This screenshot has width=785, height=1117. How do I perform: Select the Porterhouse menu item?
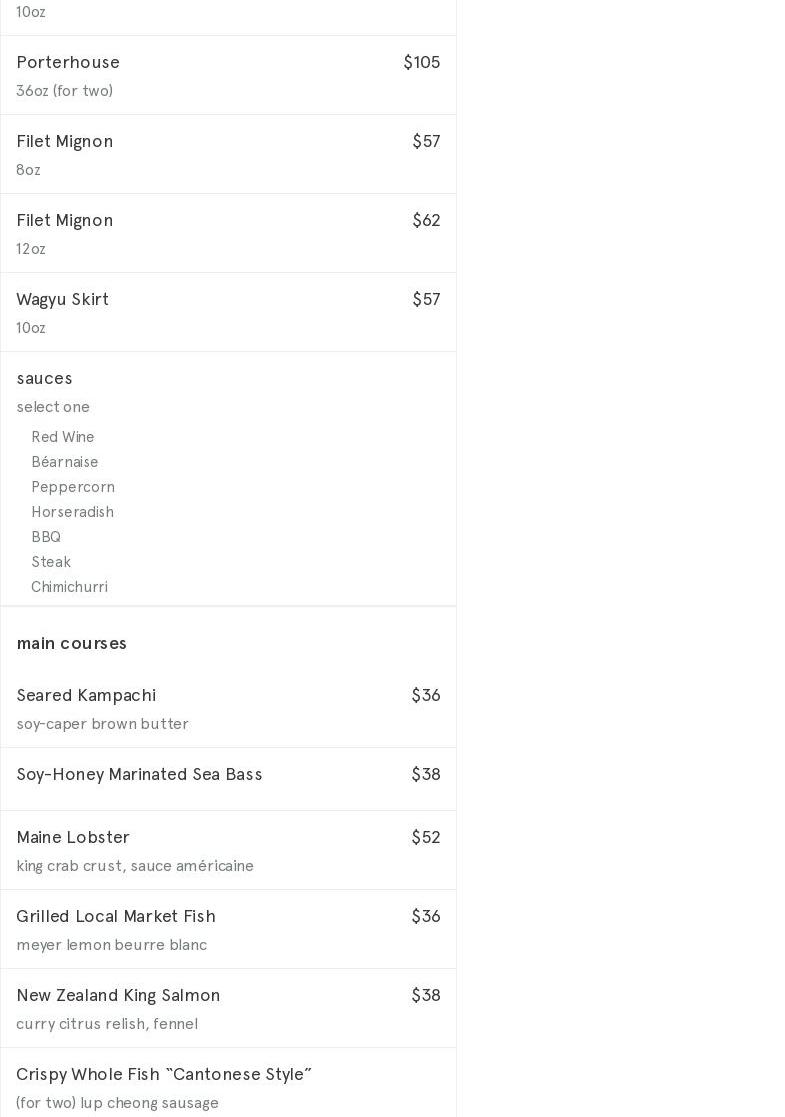68,62
